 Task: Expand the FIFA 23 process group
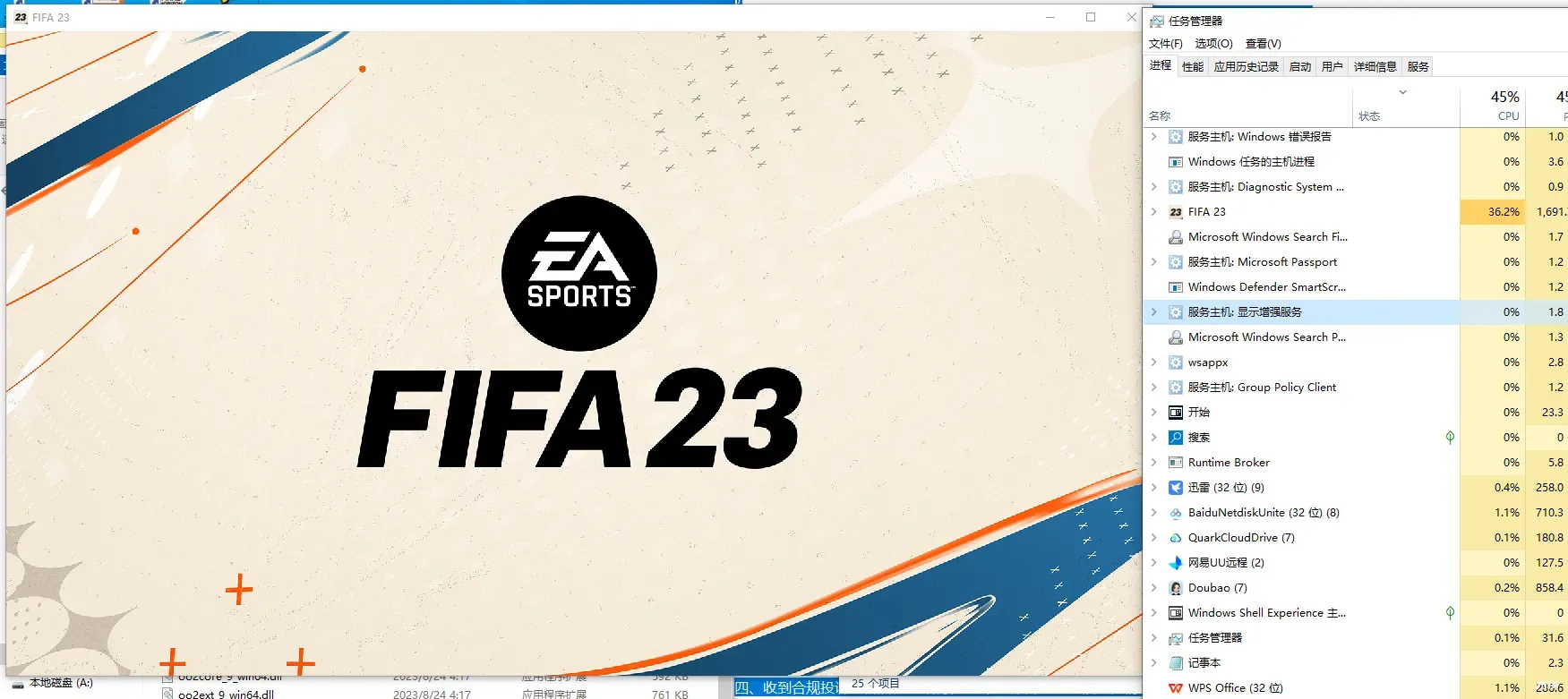pyautogui.click(x=1154, y=212)
